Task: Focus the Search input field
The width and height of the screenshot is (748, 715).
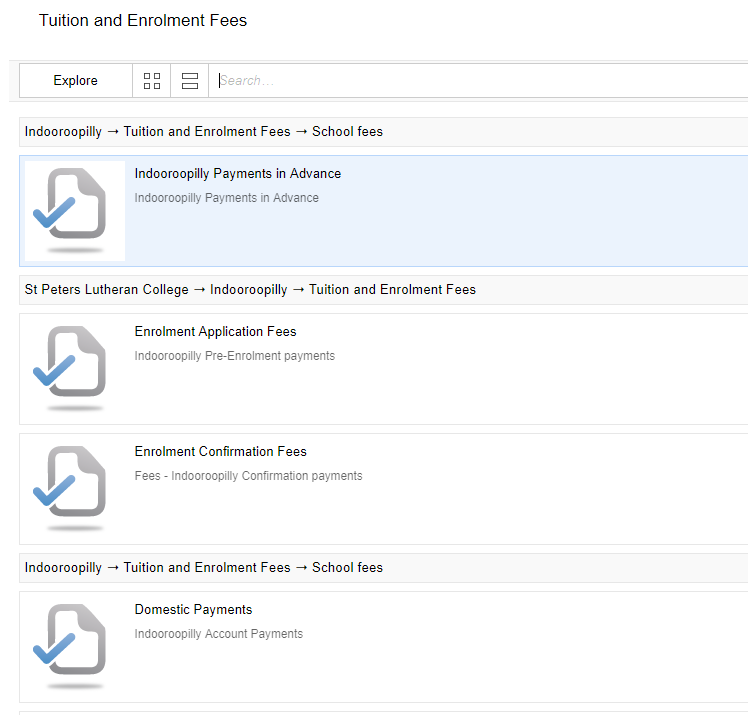Action: [x=478, y=81]
